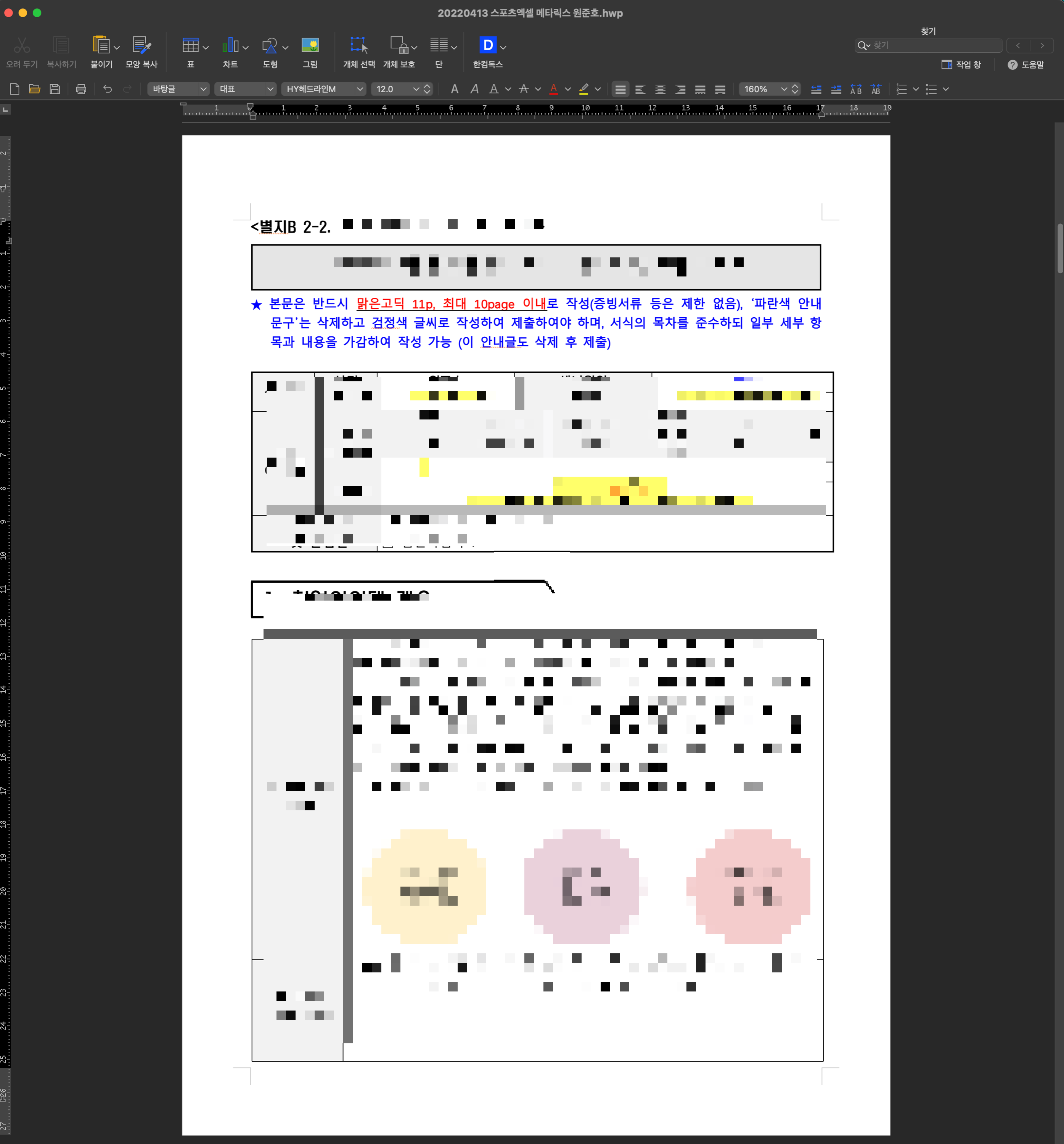Screen dimensions: 1064x1144
Task: Go to next search result
Action: 1041,45
